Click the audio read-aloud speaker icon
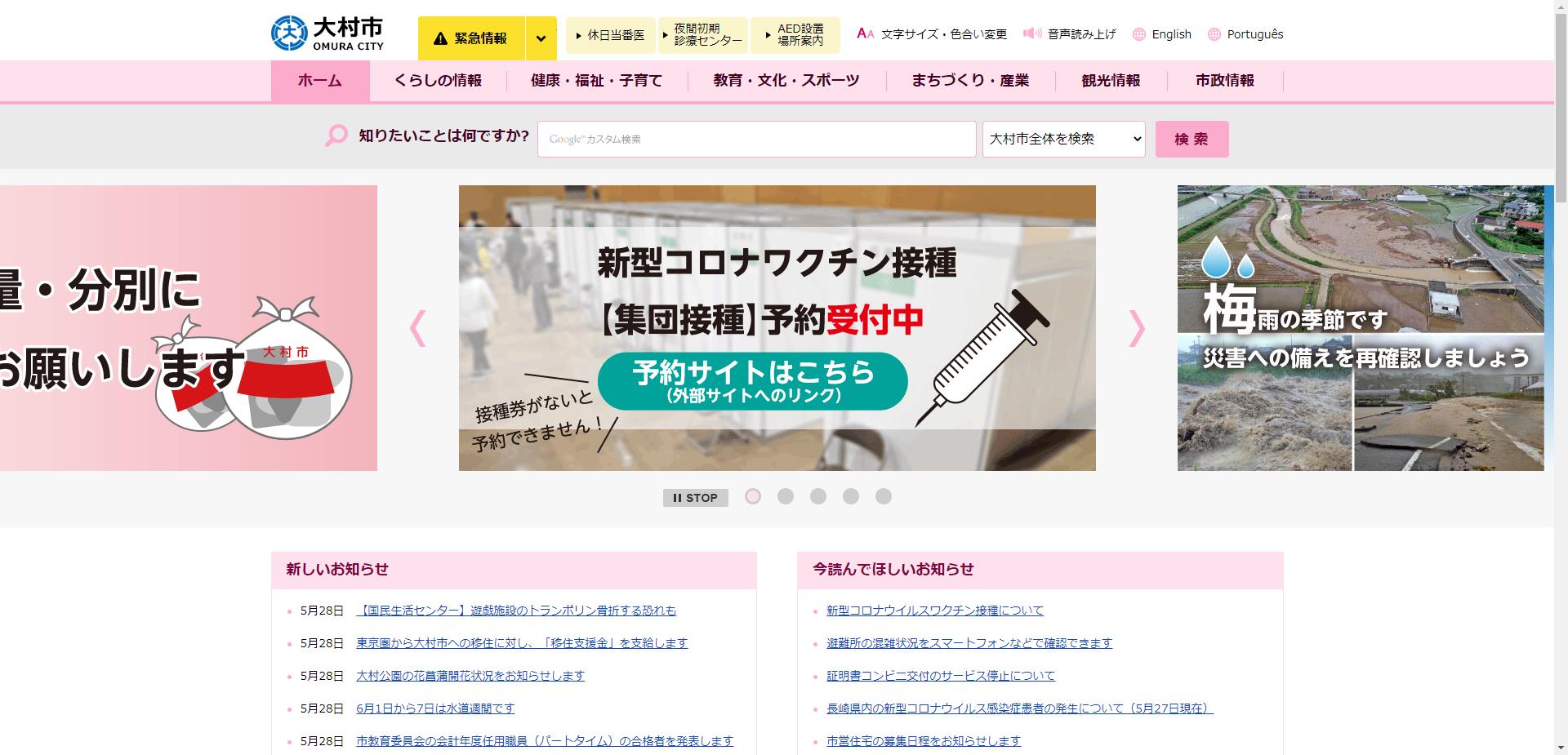Image resolution: width=1568 pixels, height=755 pixels. click(x=1032, y=33)
